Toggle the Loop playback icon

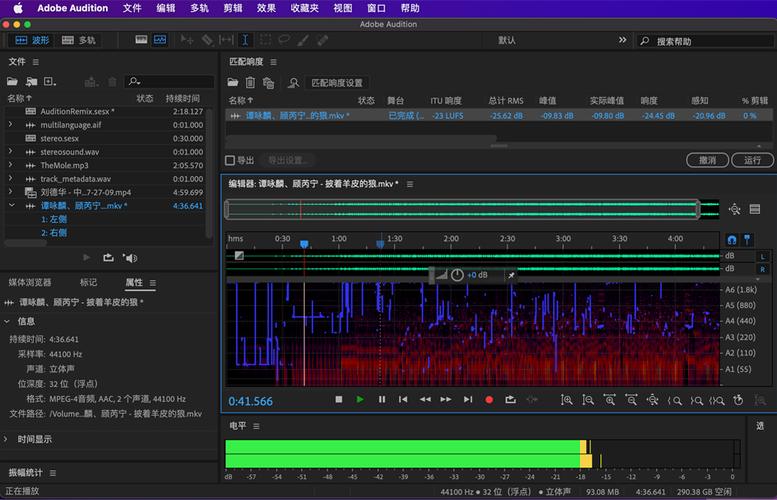[x=510, y=399]
